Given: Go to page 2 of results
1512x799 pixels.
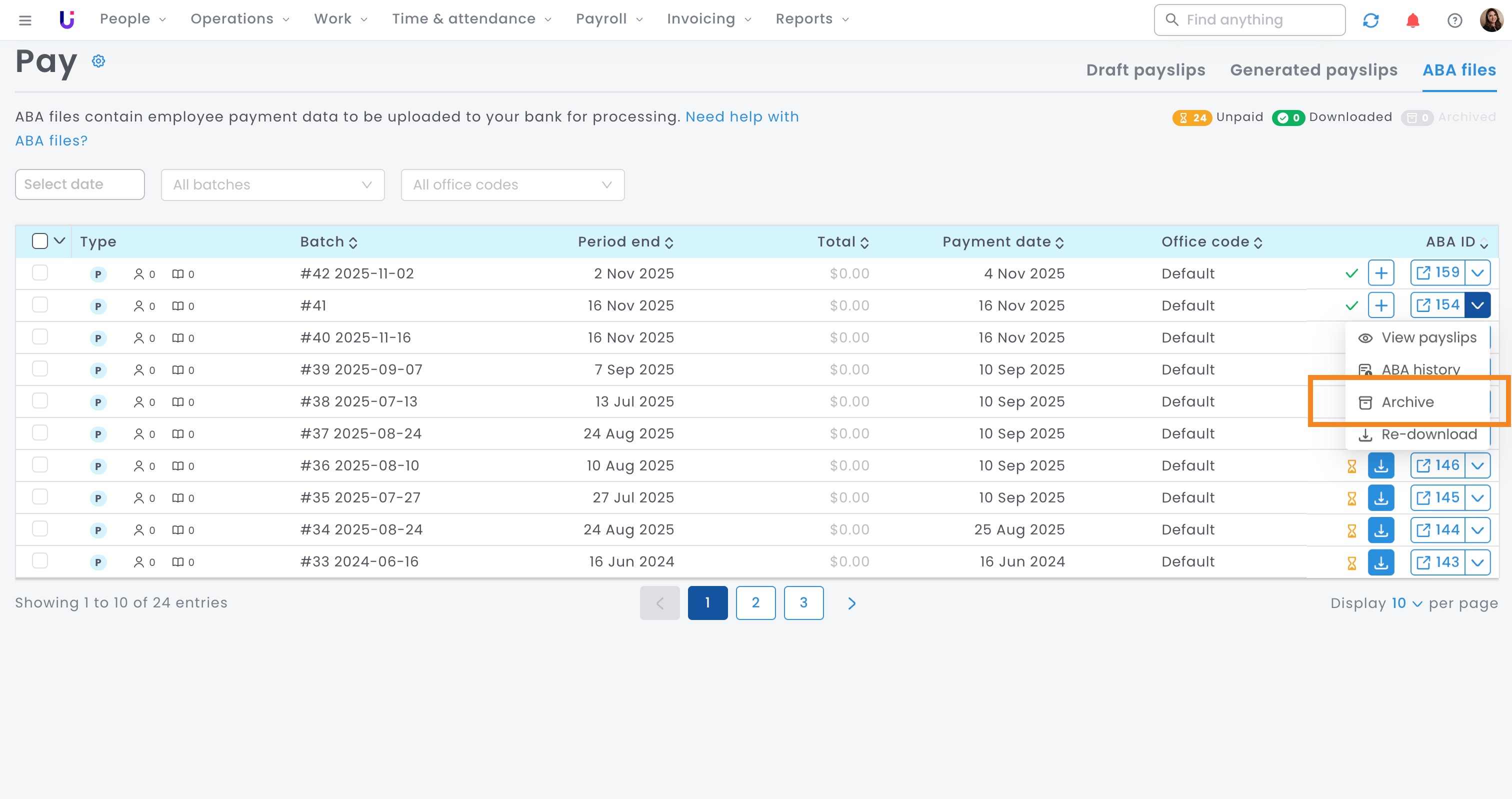Looking at the screenshot, I should tap(755, 603).
